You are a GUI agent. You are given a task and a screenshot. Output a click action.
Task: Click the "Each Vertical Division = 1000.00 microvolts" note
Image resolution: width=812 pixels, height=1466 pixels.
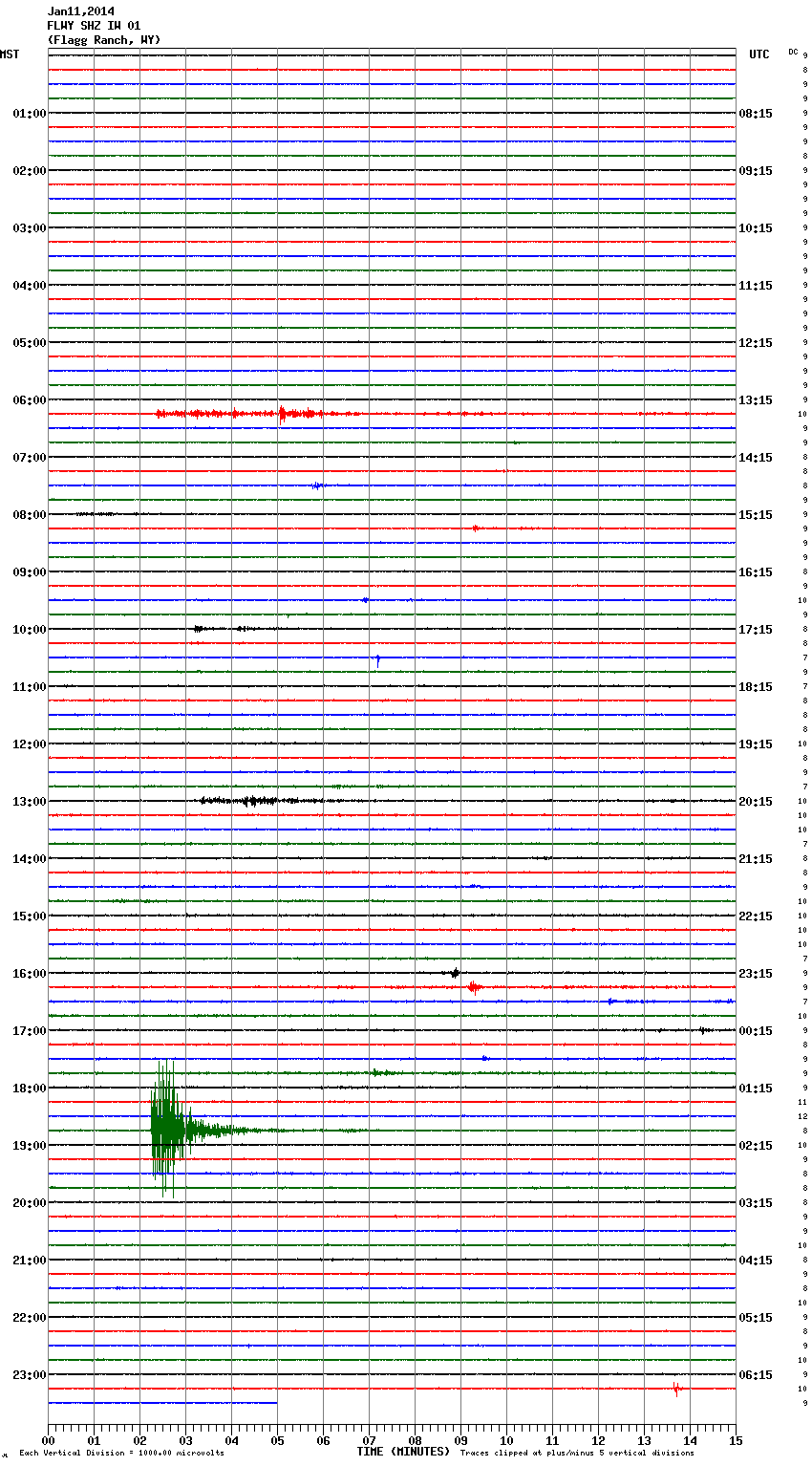point(121,1454)
